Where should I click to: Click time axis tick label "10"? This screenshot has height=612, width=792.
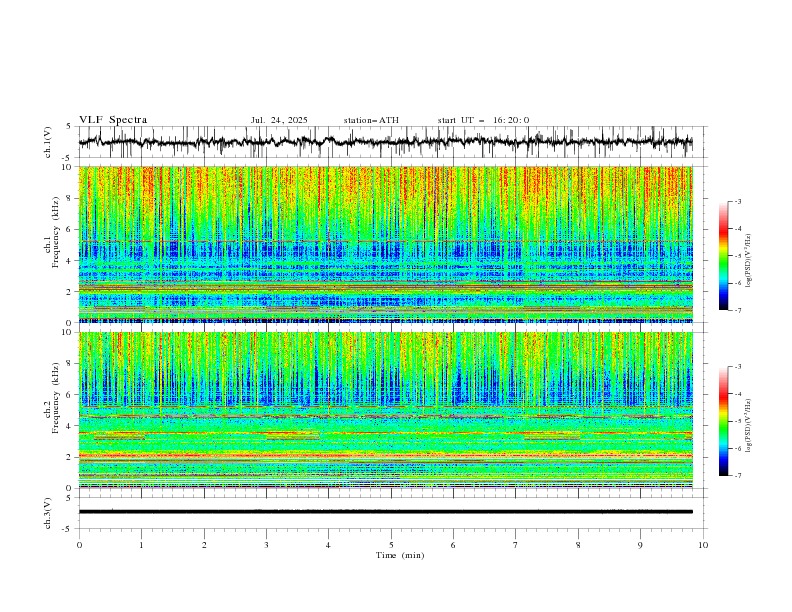point(703,545)
